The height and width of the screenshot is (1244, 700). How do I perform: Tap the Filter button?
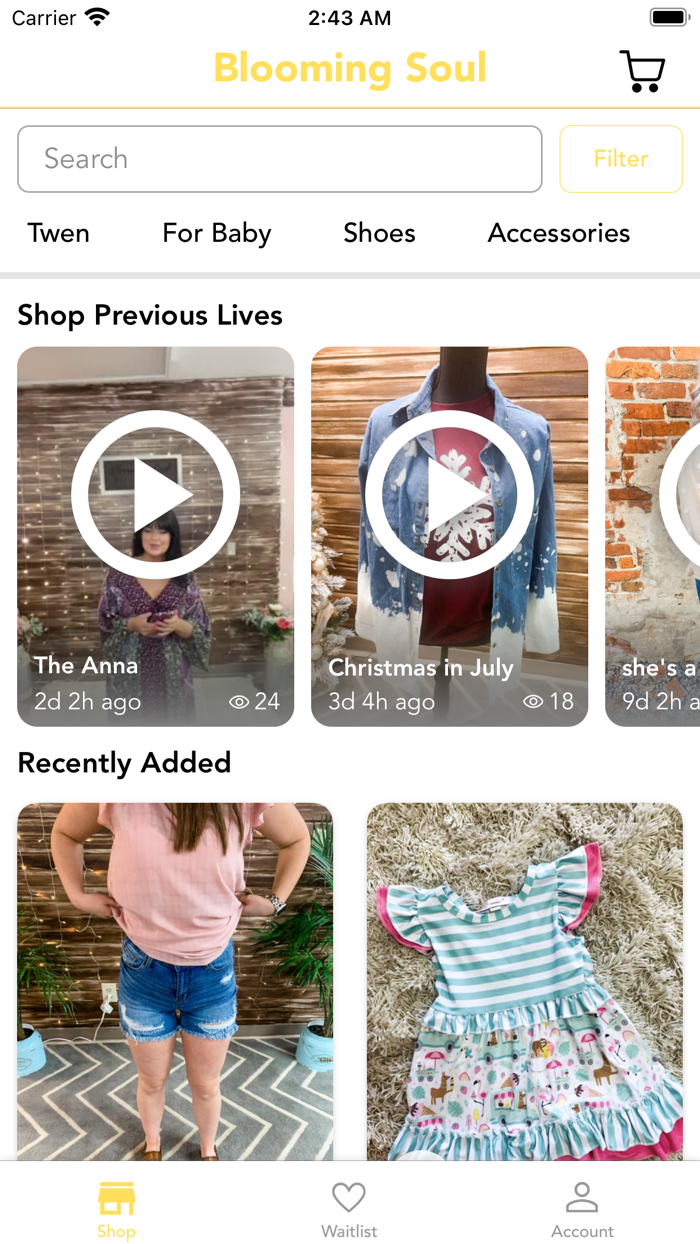620,159
